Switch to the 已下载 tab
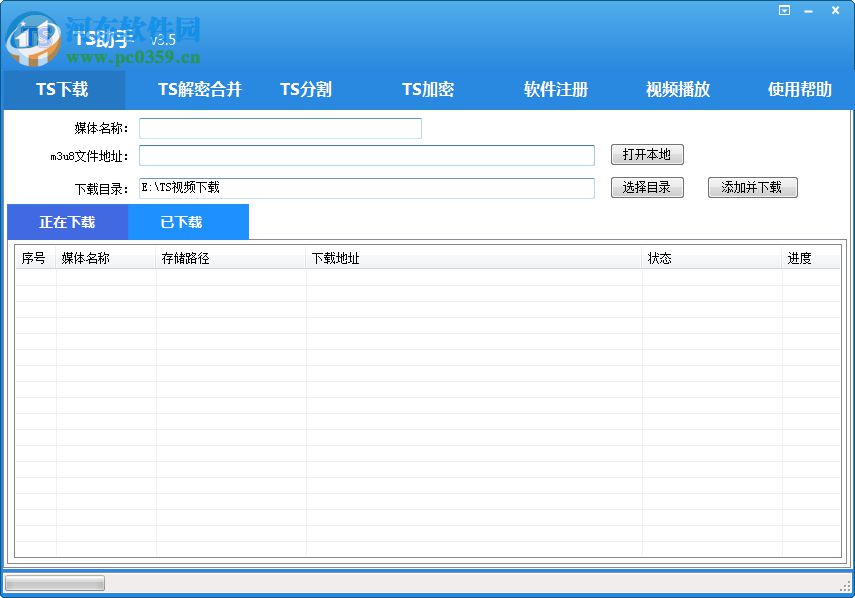The width and height of the screenshot is (855, 598). (188, 221)
